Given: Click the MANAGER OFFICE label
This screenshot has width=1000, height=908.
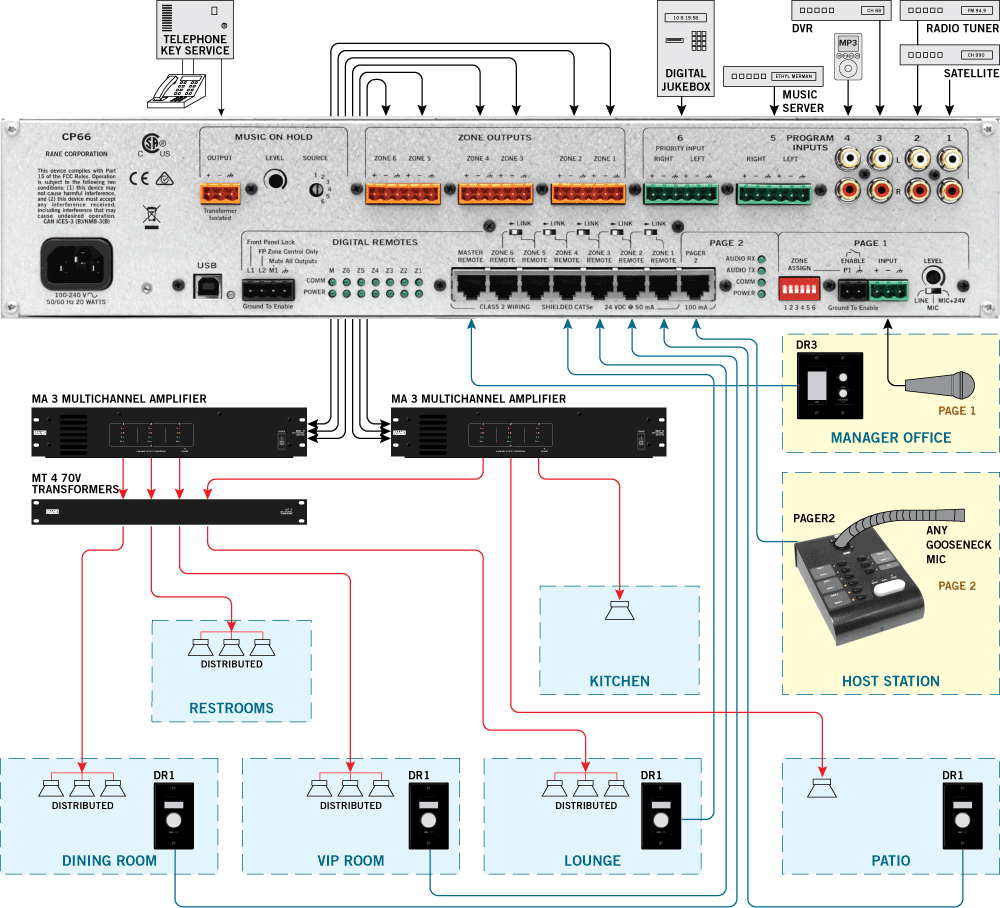Looking at the screenshot, I should tap(891, 438).
